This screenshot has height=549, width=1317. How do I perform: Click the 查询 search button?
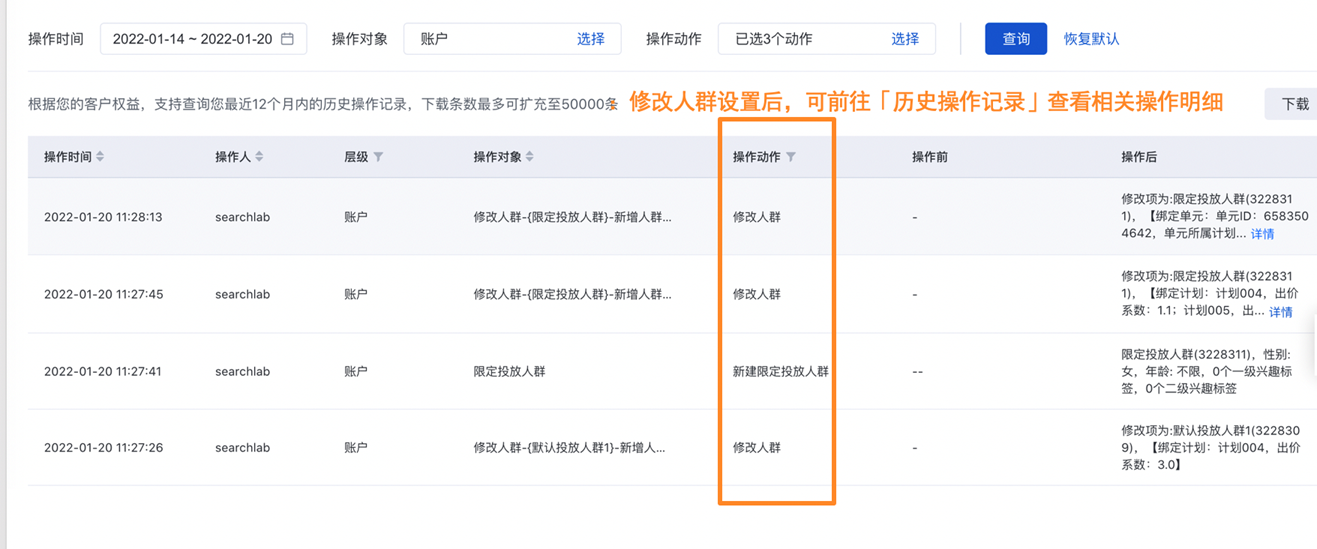coord(1015,39)
